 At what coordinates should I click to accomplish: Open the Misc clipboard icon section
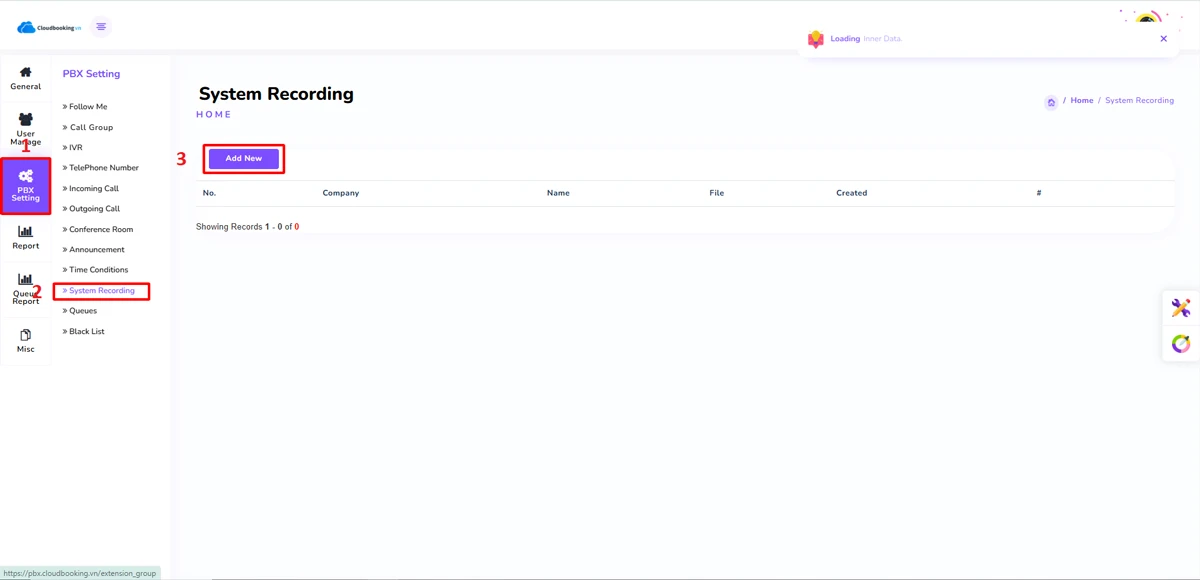[x=26, y=340]
